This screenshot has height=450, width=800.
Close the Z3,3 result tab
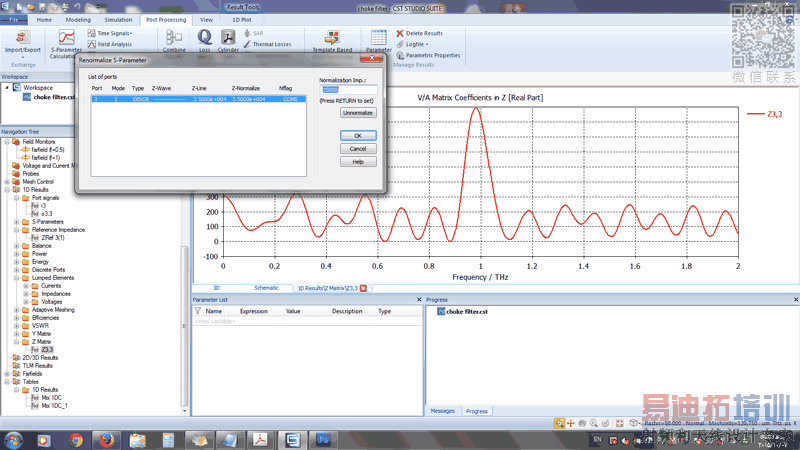(x=363, y=288)
